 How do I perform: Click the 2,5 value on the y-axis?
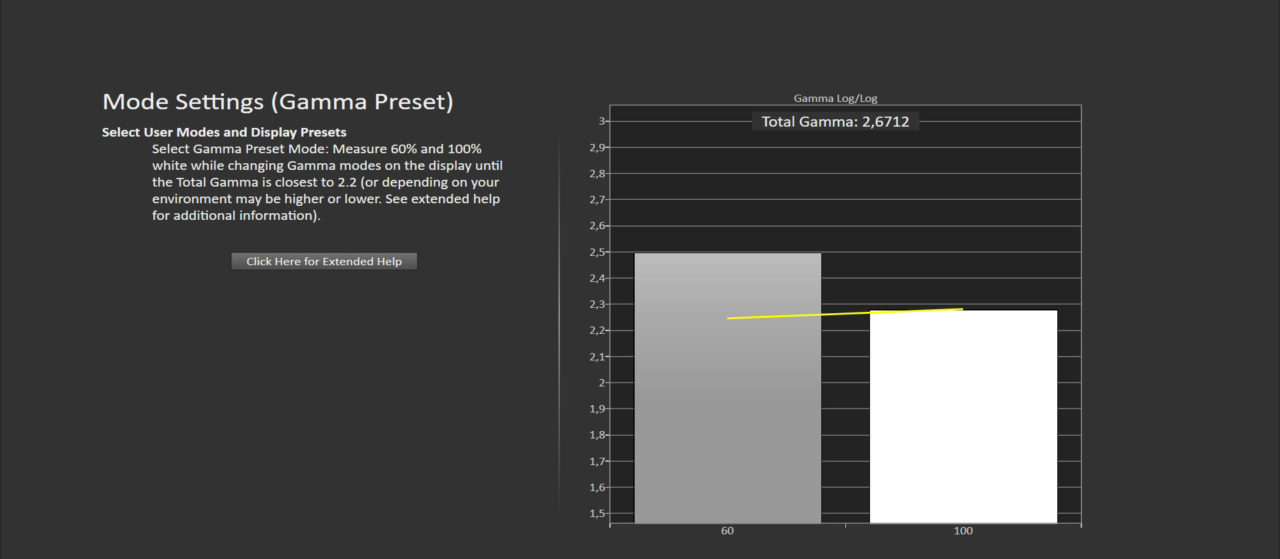click(596, 252)
